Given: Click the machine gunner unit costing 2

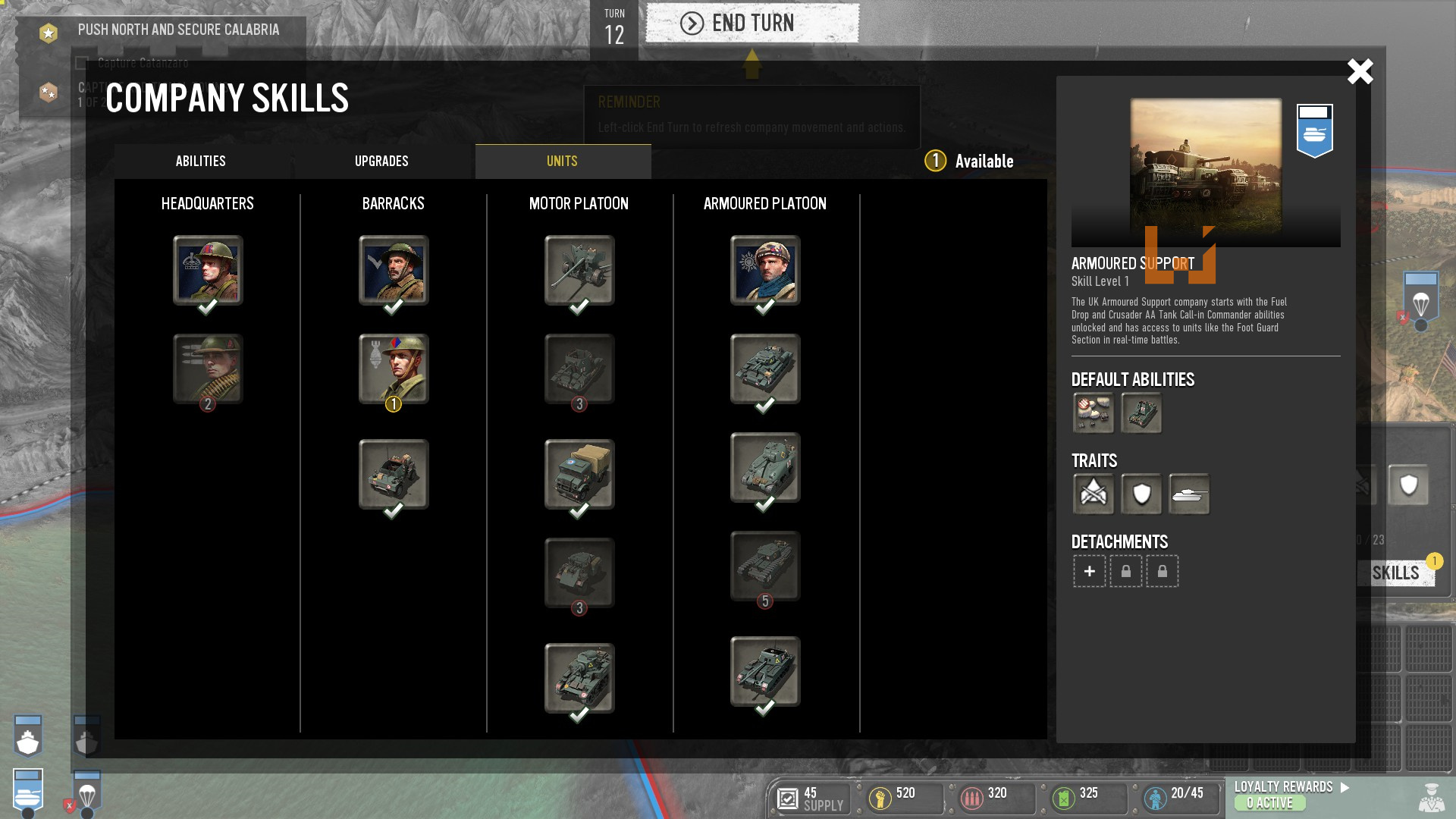Looking at the screenshot, I should 208,369.
